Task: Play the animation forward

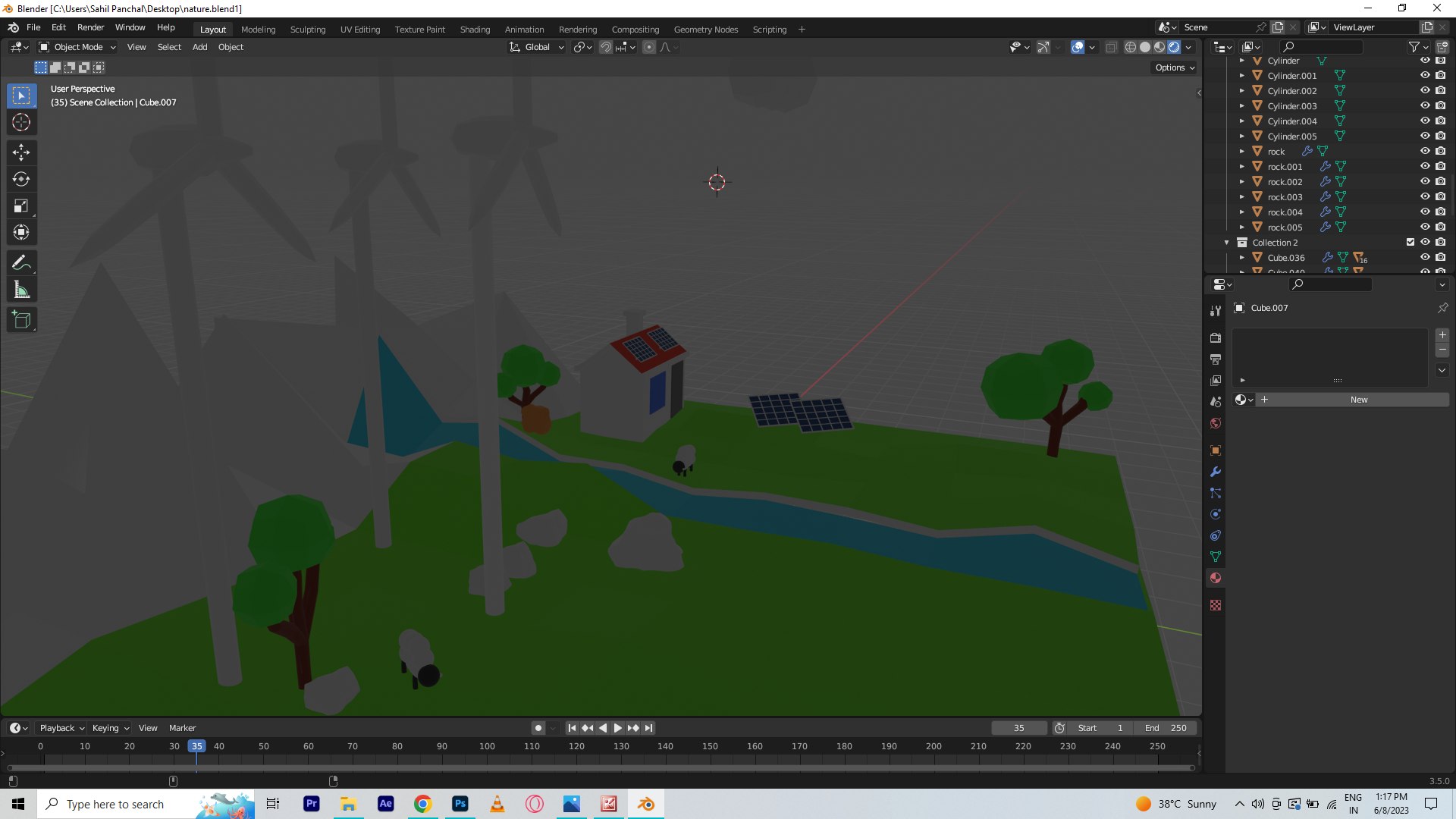Action: (618, 728)
